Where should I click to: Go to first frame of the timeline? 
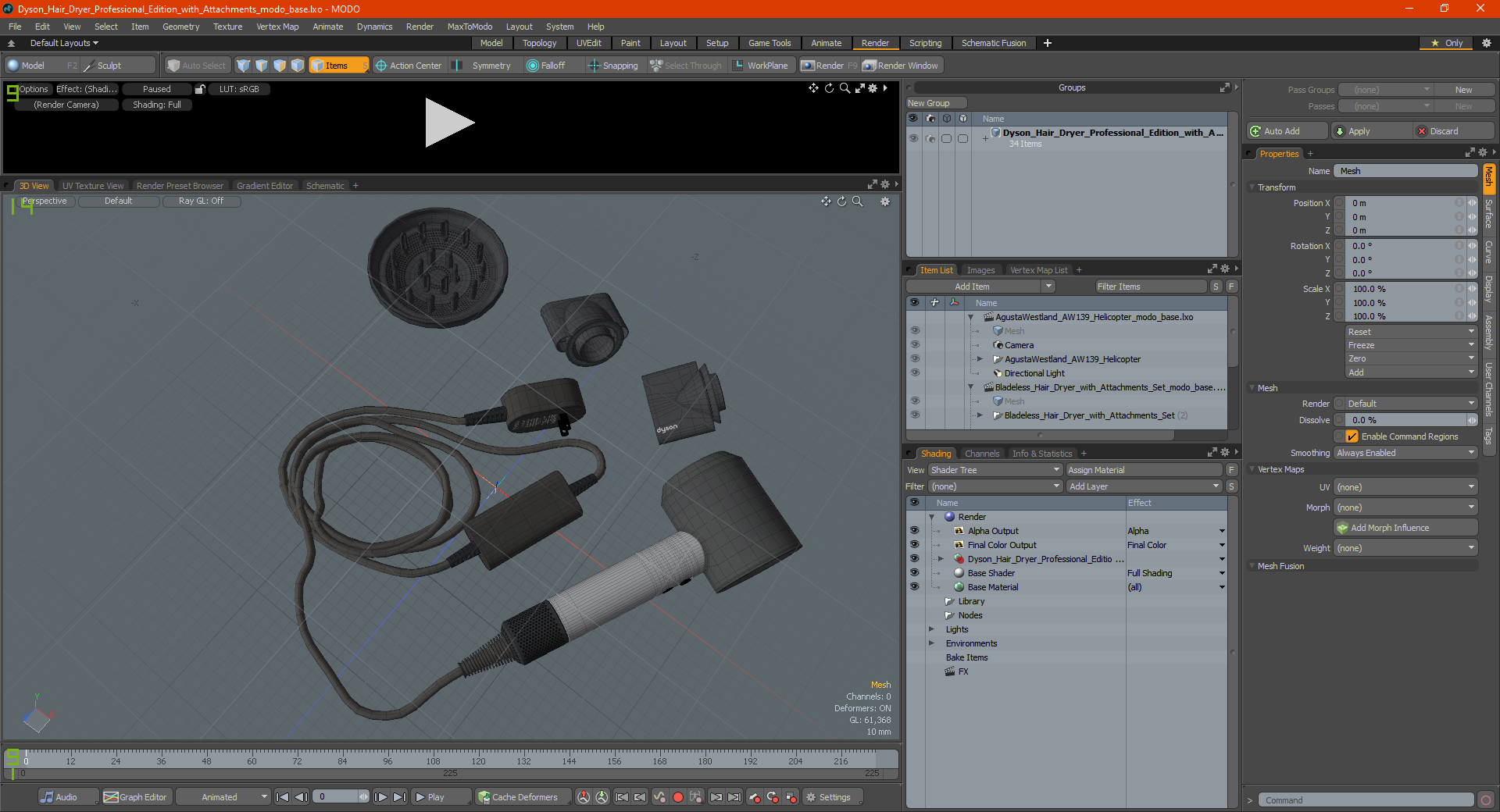tap(283, 797)
